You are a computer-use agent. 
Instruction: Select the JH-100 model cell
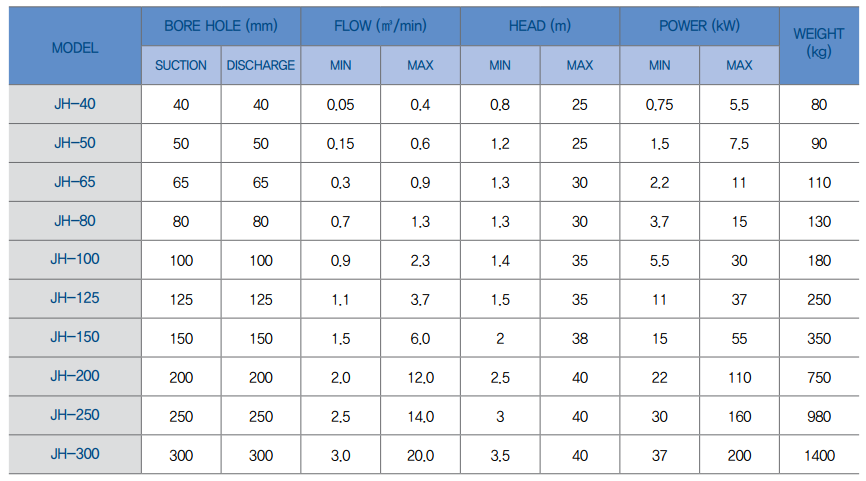(75, 259)
